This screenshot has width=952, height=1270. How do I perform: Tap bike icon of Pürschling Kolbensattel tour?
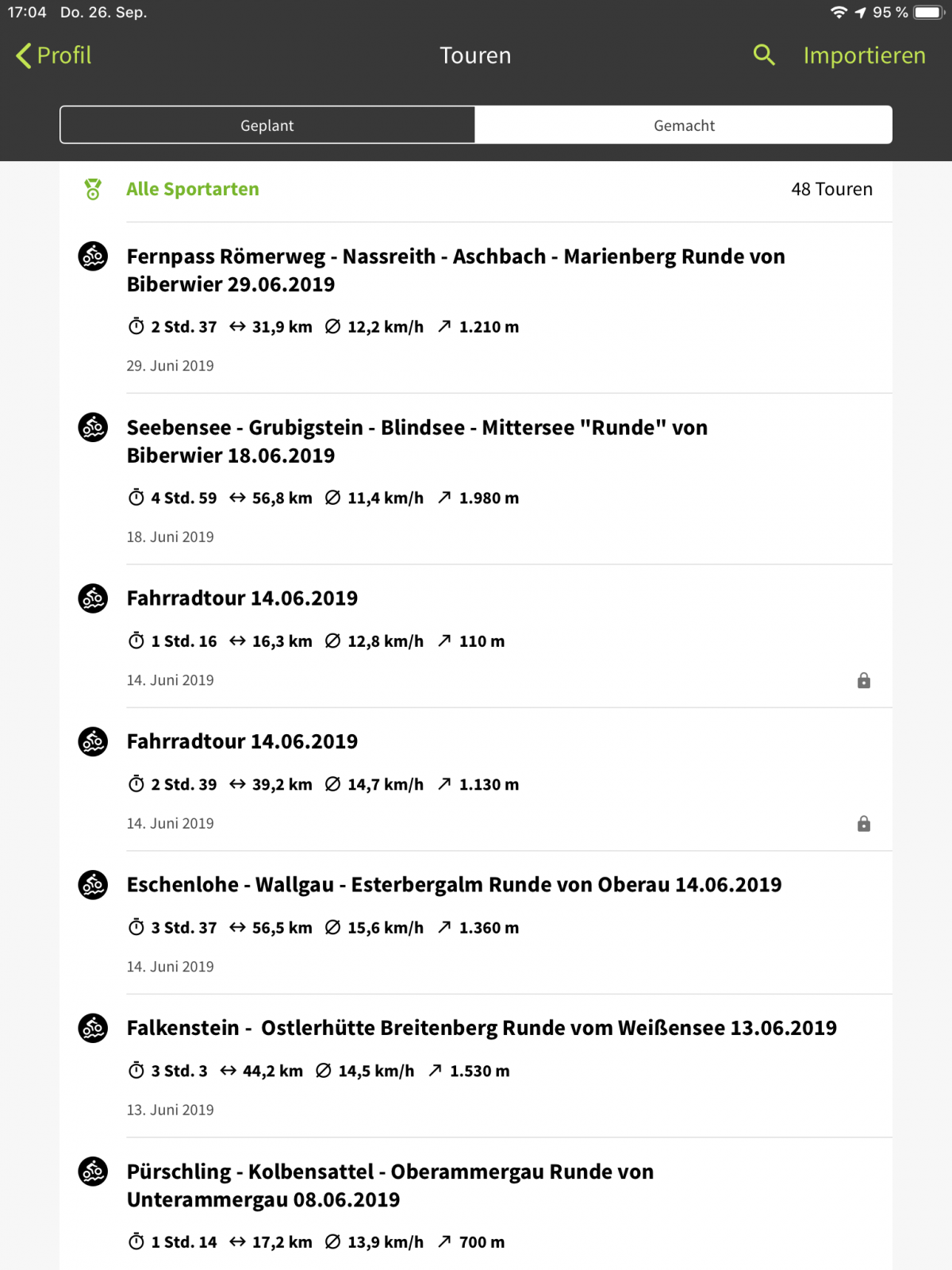coord(93,1172)
